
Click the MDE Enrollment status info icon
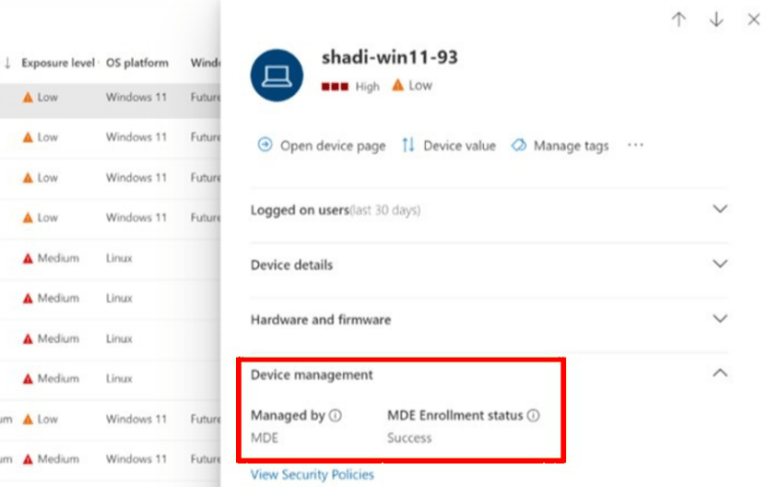(533, 416)
